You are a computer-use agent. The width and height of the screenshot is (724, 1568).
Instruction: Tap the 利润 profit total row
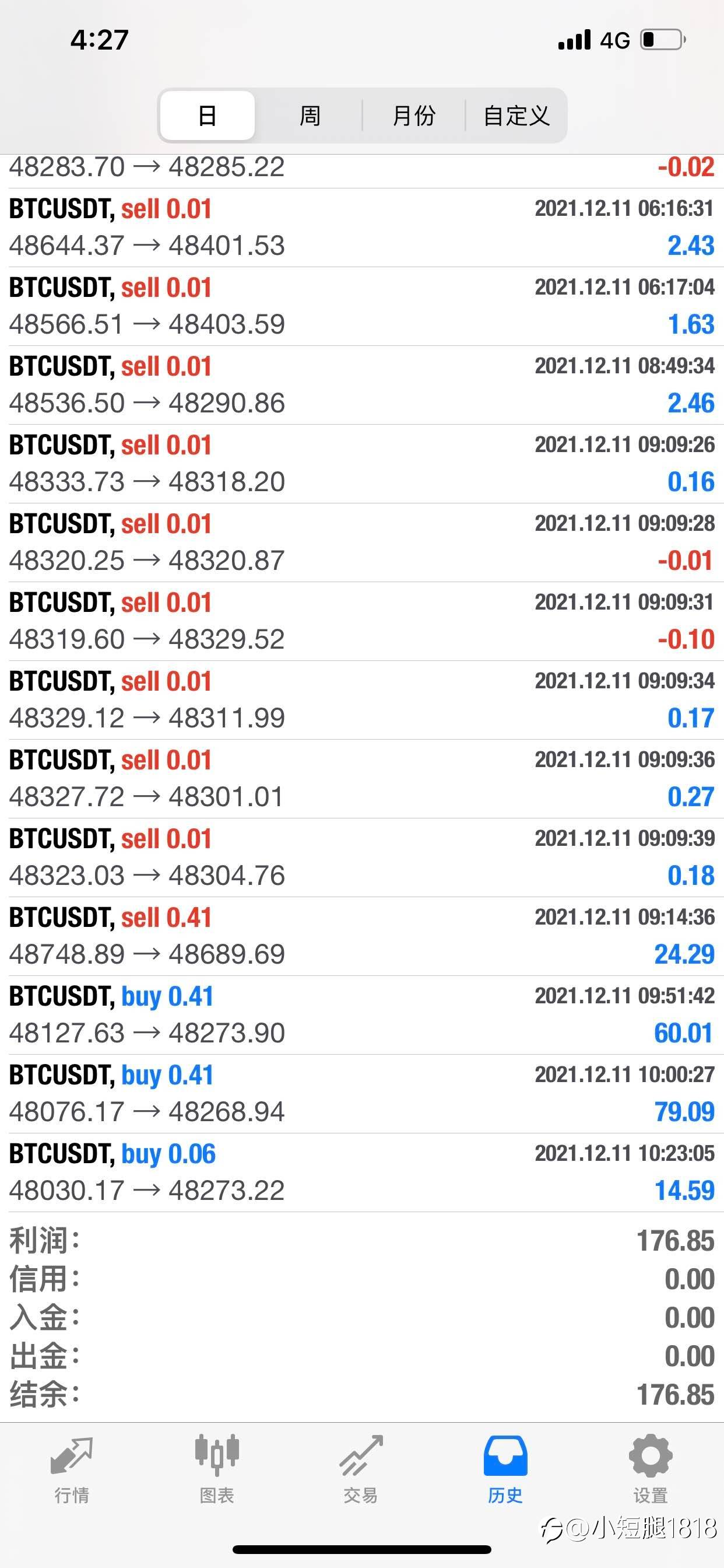pos(362,1241)
